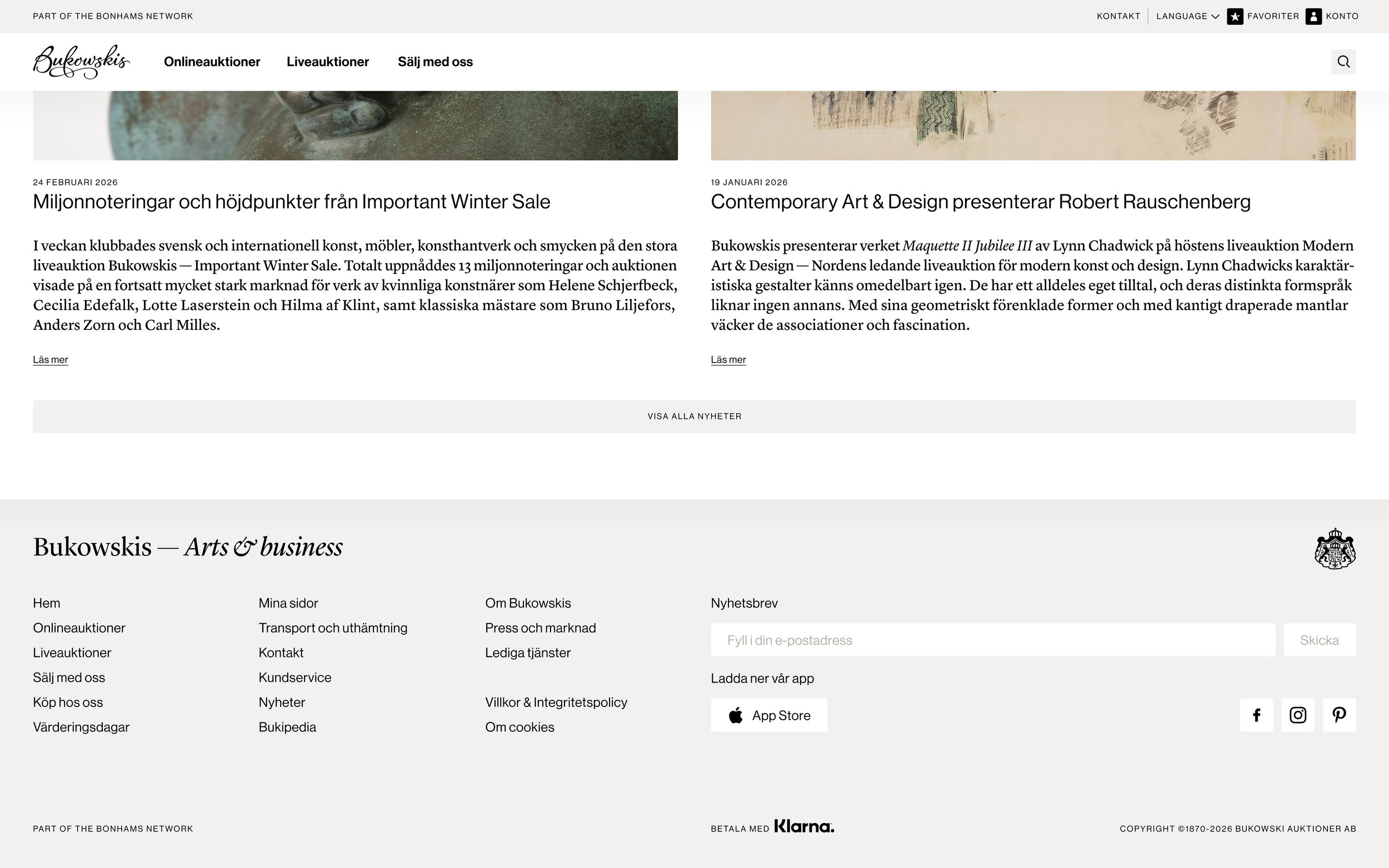The width and height of the screenshot is (1389, 868).
Task: Open Onlineauktioner in main navigation
Action: coord(212,62)
